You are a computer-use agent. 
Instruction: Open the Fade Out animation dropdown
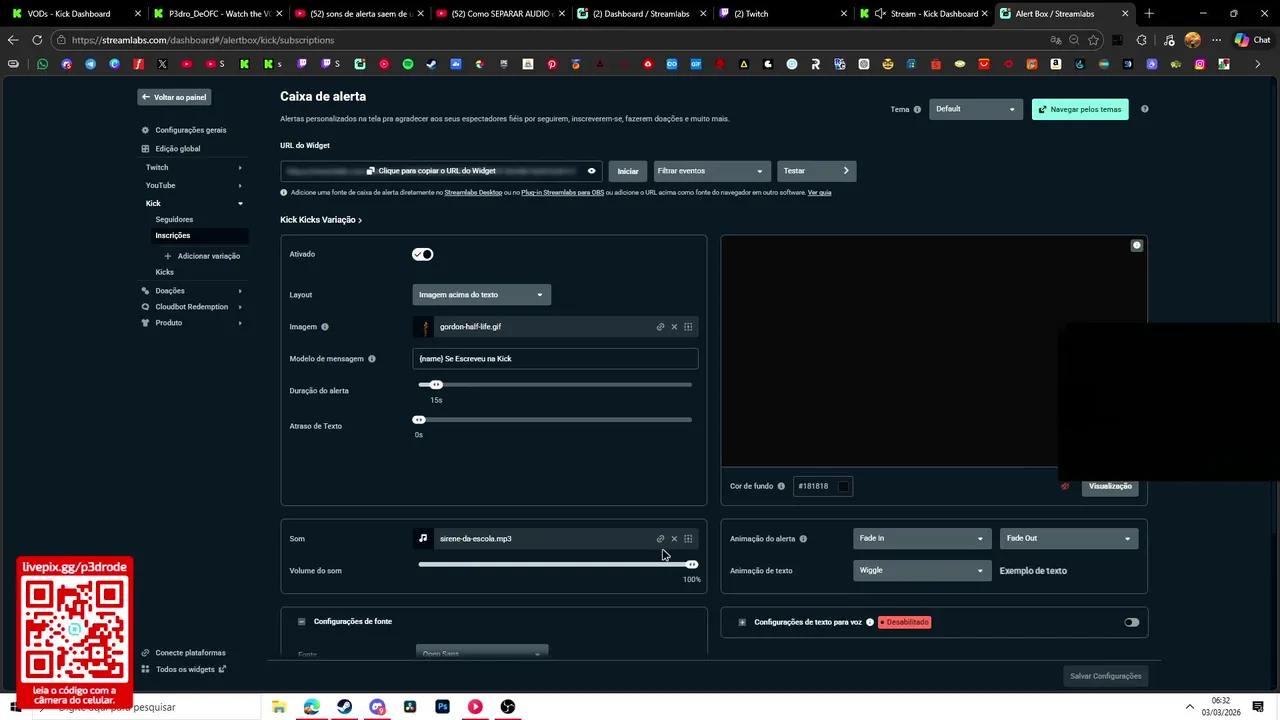tap(1068, 538)
